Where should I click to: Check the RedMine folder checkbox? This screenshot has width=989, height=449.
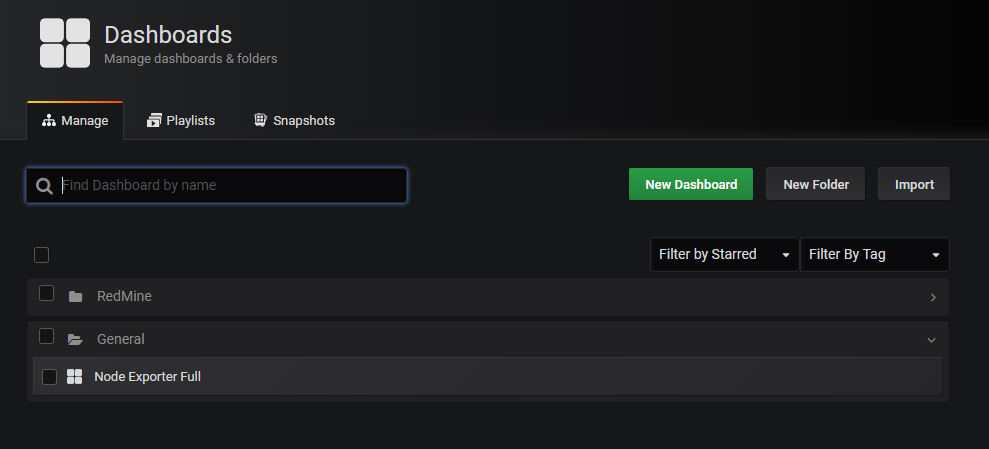tap(47, 293)
